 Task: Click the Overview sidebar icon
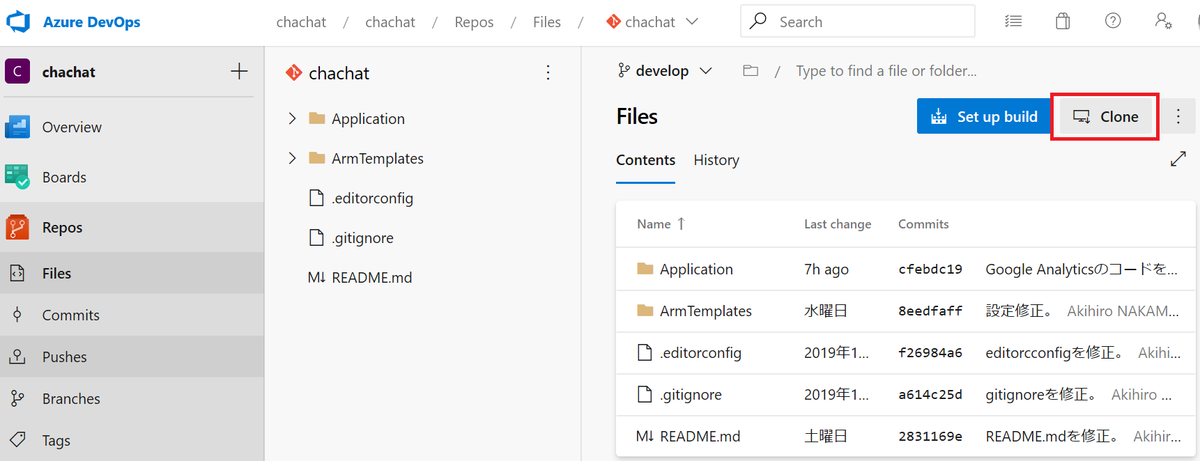tap(19, 127)
